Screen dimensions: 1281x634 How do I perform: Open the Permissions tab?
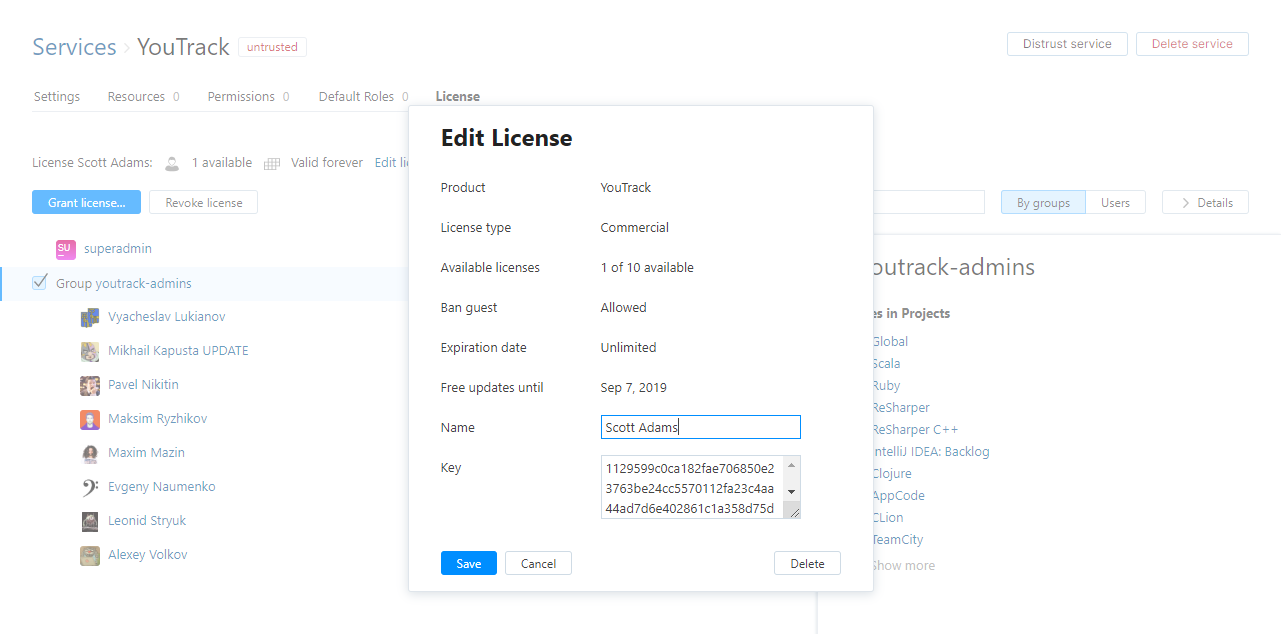241,97
